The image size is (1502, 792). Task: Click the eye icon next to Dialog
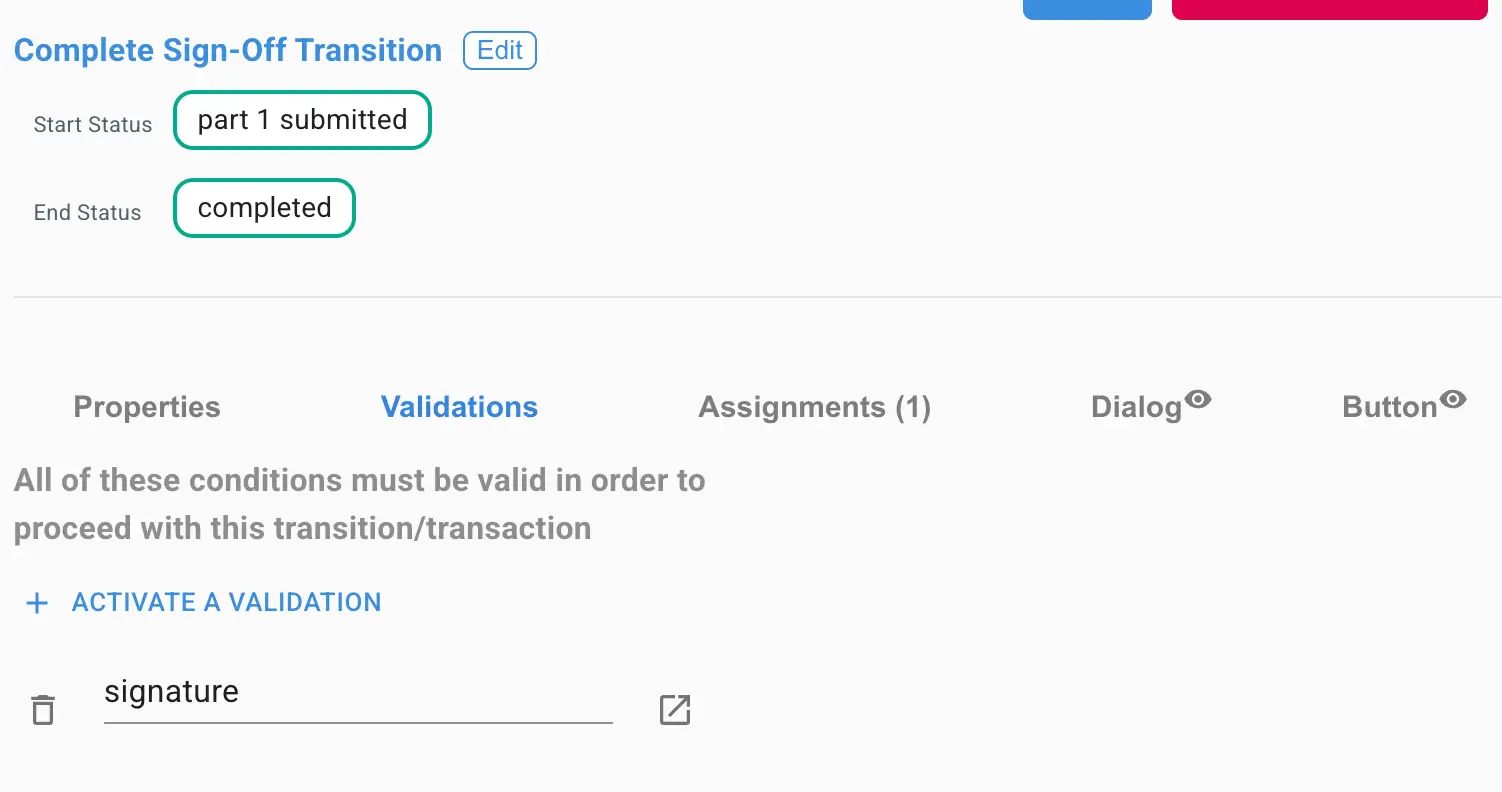(1200, 398)
